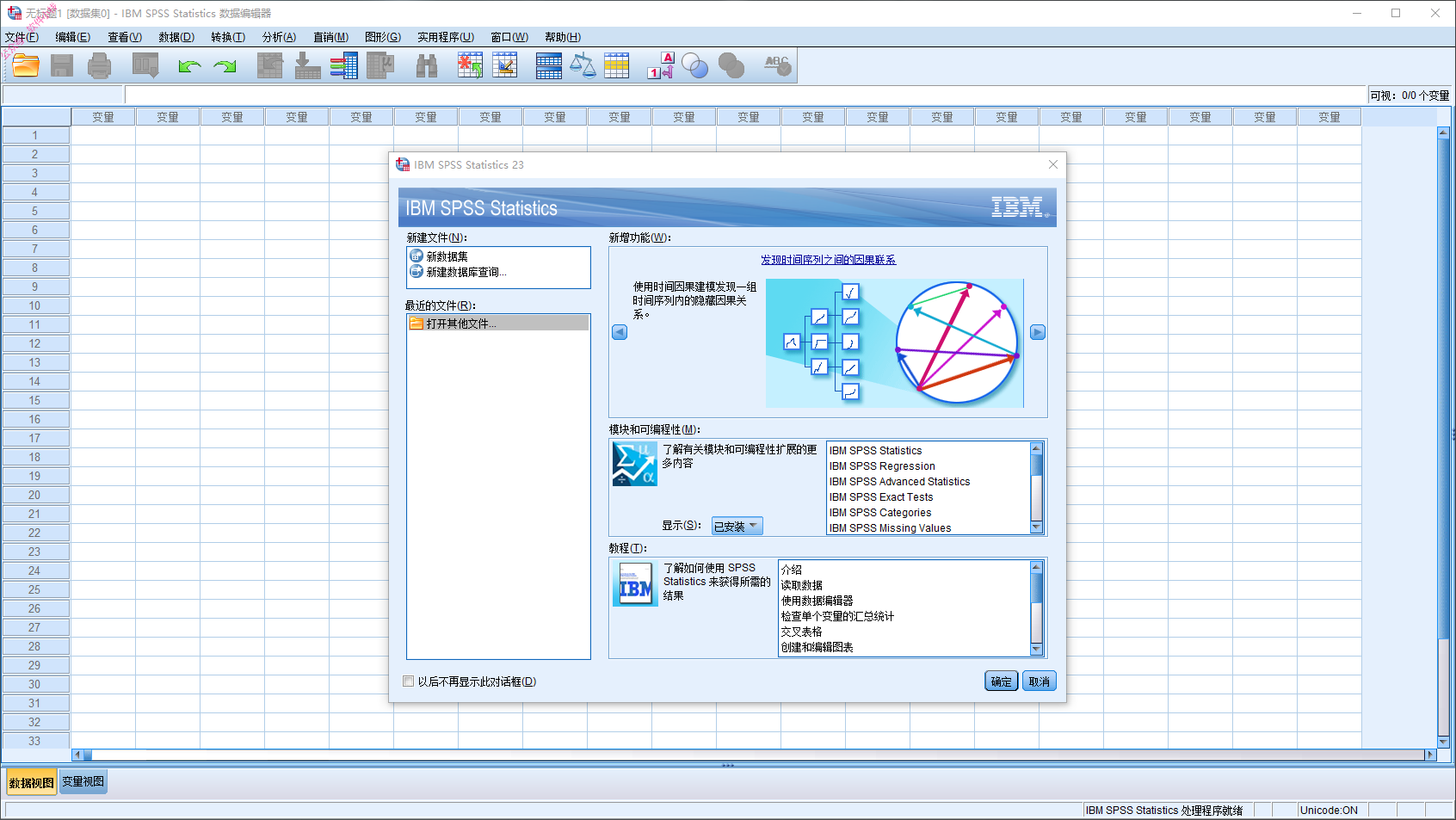
Task: Click the green redo arrow
Action: point(225,65)
